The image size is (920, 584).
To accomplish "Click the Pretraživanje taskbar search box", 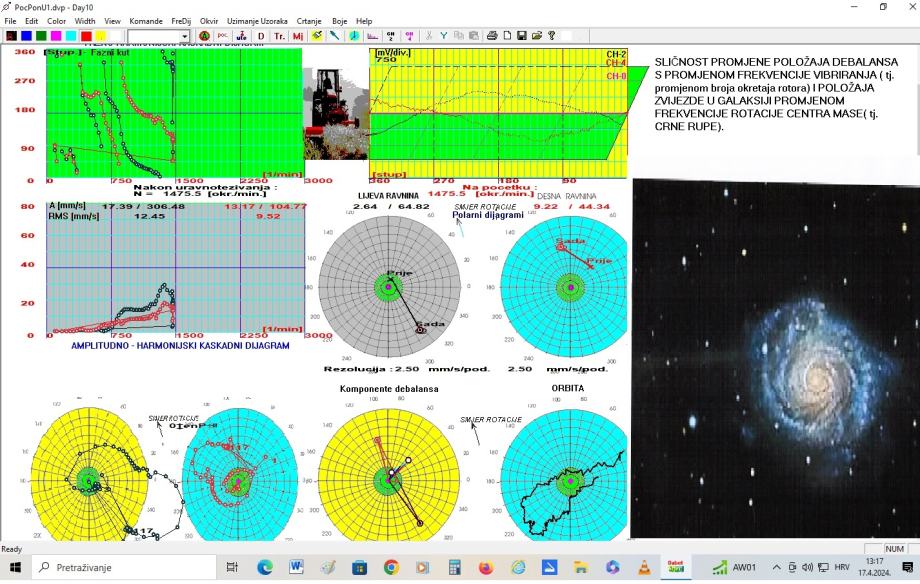I will (x=124, y=568).
